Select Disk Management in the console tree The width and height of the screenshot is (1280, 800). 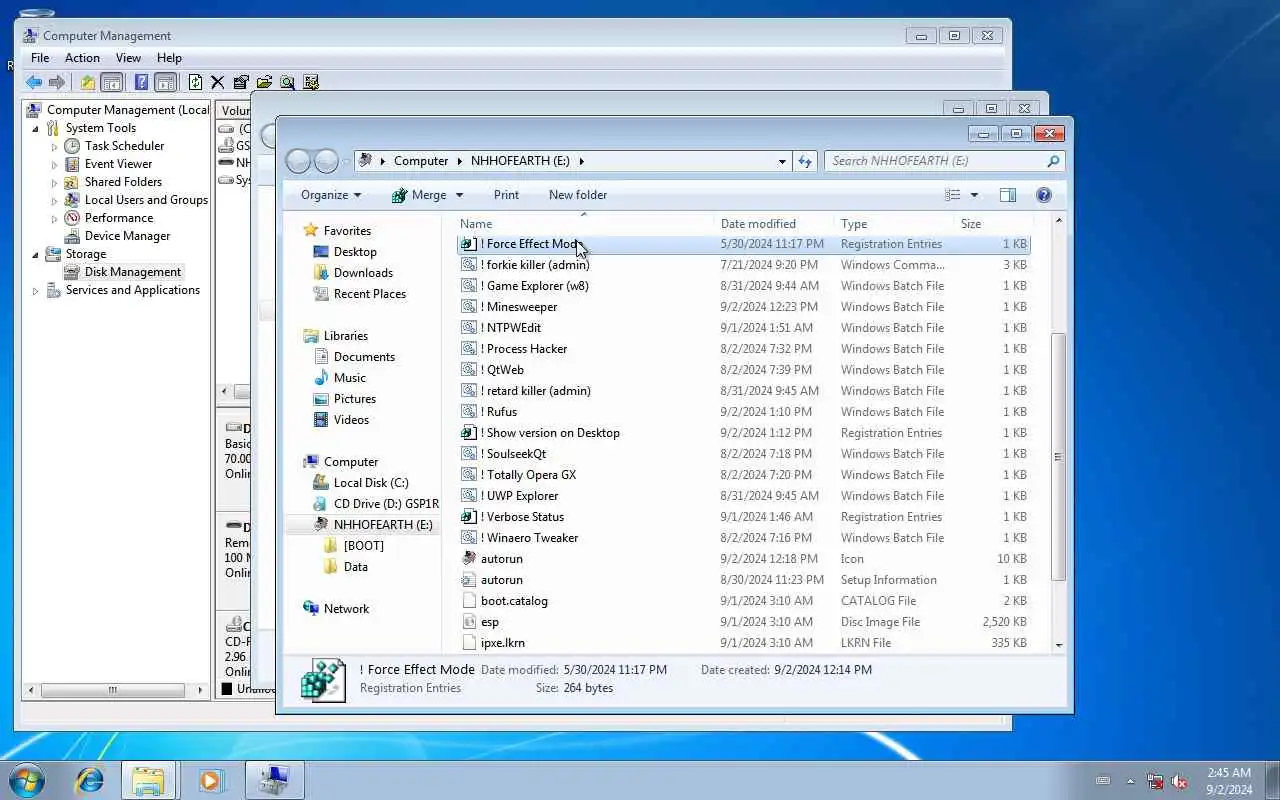(133, 272)
